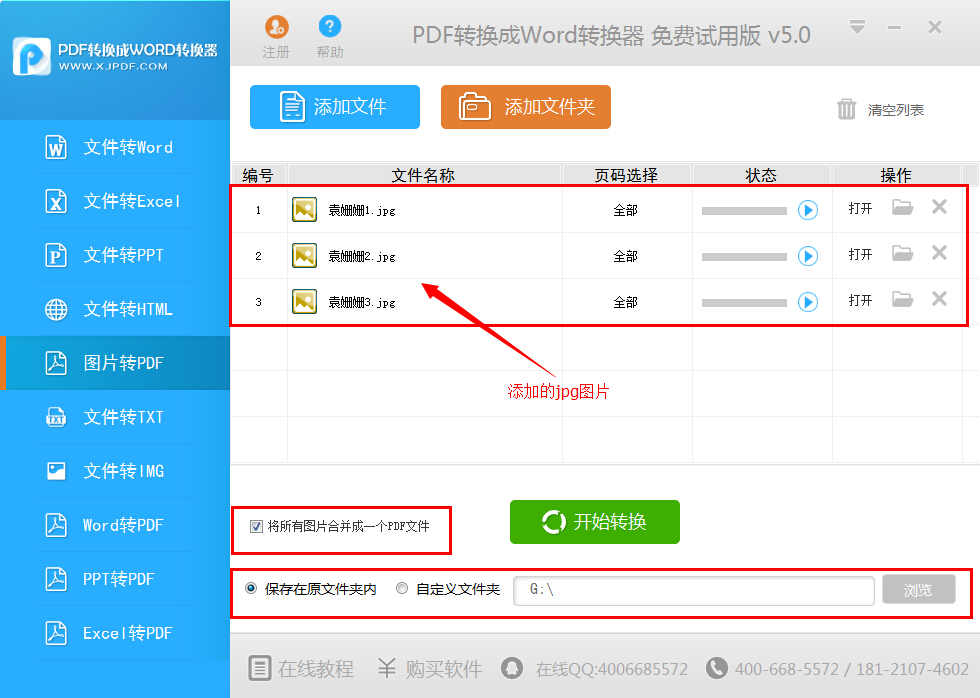Select file name 袁姗姗1.jpg

pyautogui.click(x=362, y=210)
